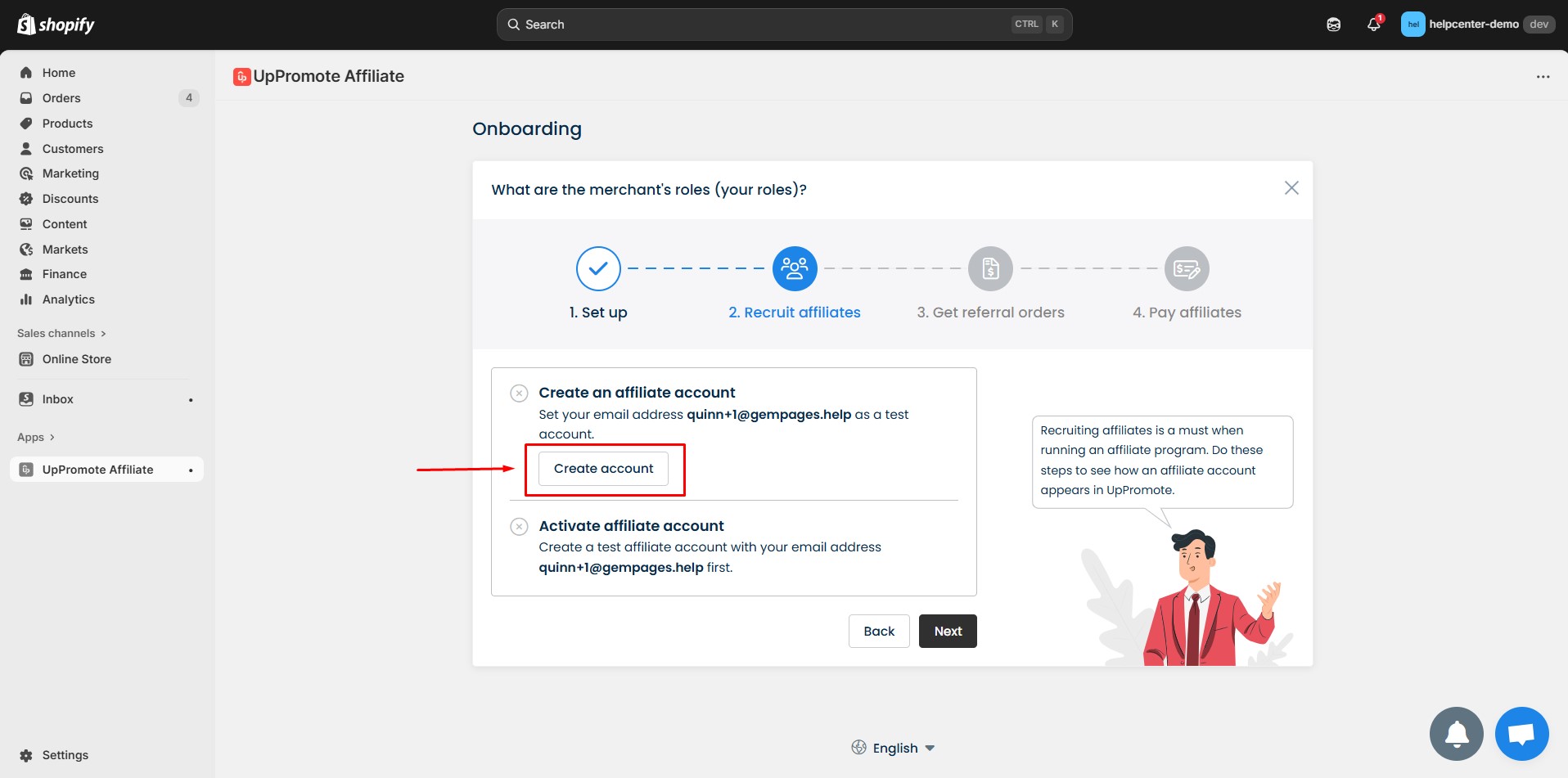The image size is (1568, 778).
Task: Select the Products icon in the sidebar
Action: 26,123
